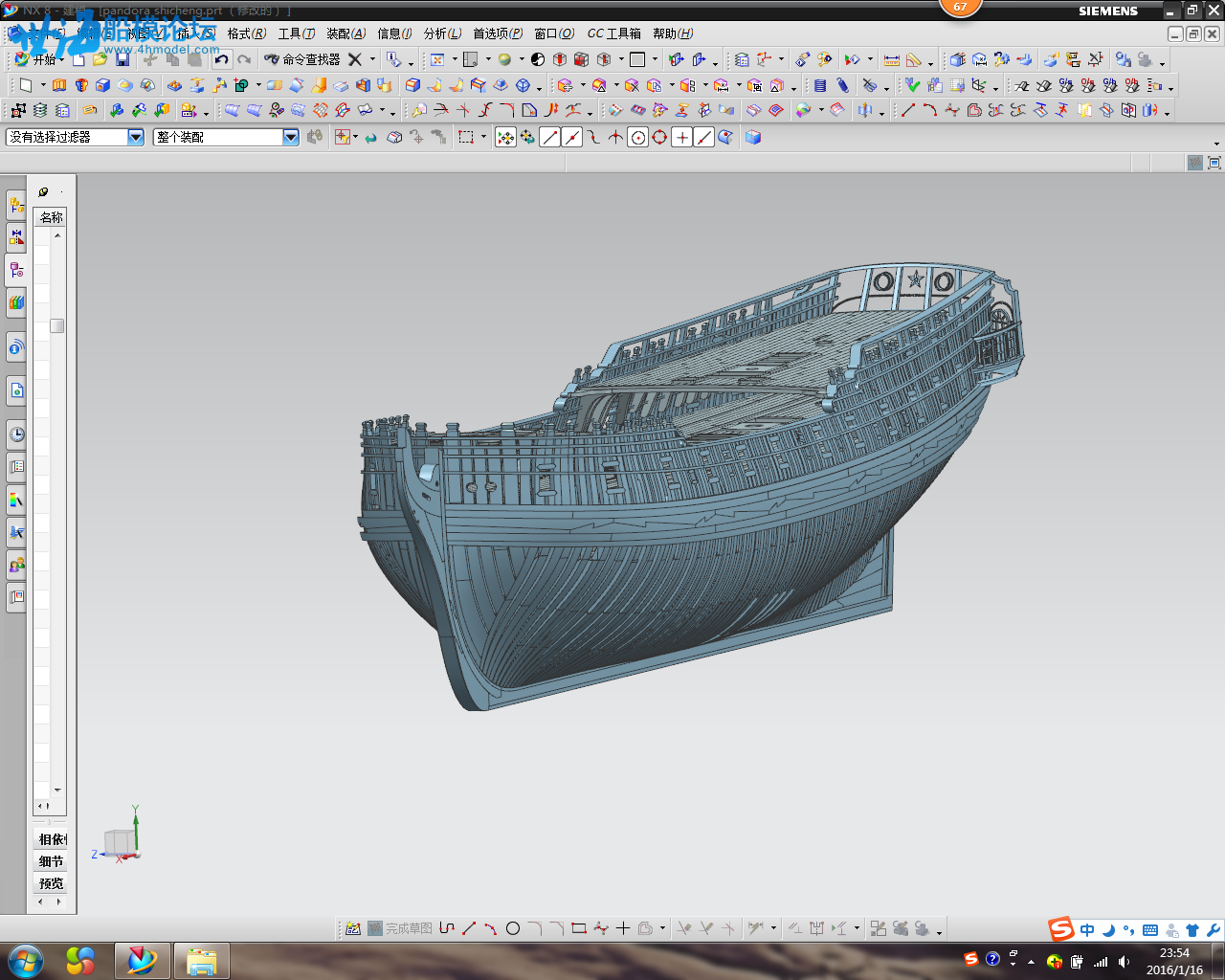Open the 分析(L) menu

(x=442, y=33)
